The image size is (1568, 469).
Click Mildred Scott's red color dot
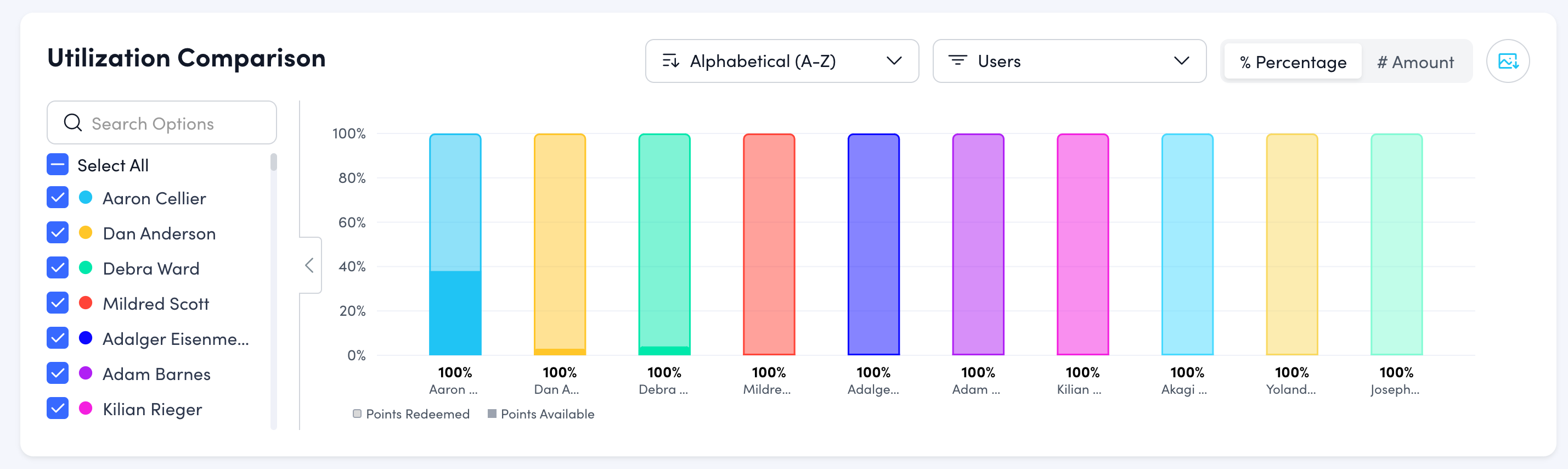tap(86, 303)
